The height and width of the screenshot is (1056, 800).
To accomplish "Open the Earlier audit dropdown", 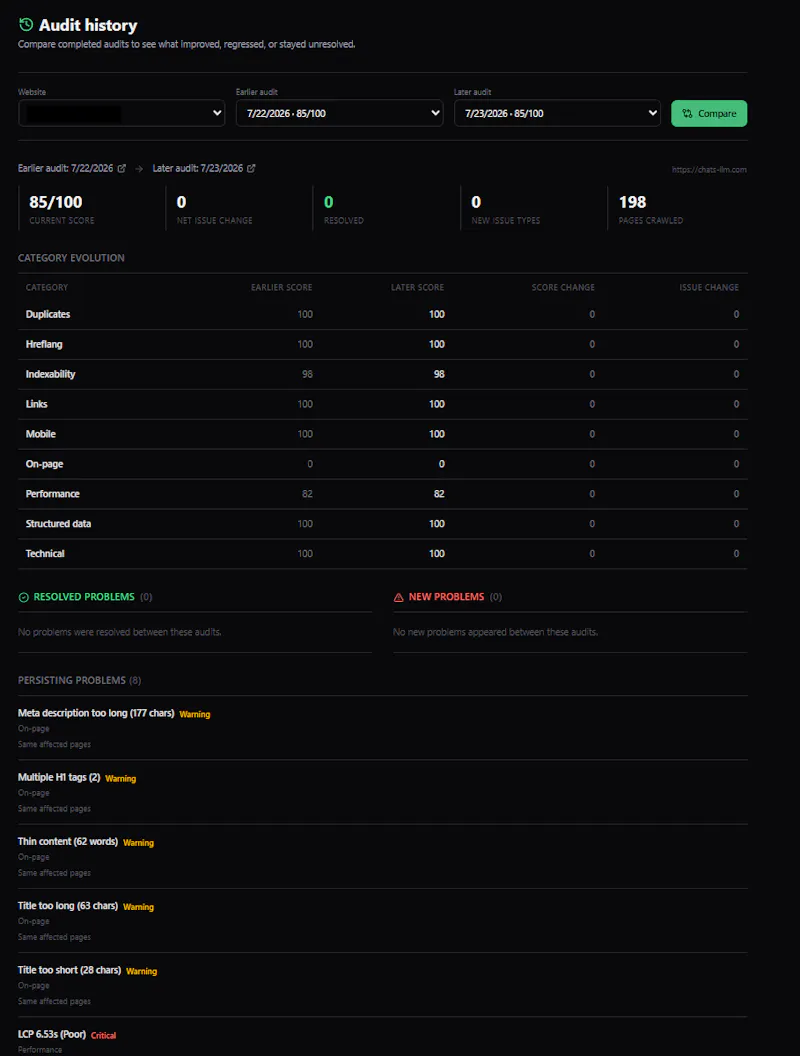I will 339,113.
